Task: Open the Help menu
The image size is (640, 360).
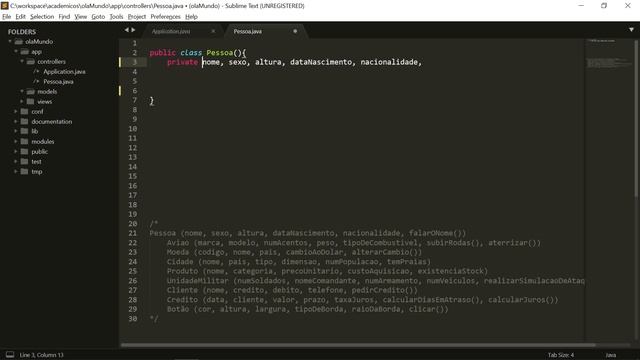Action: coord(191,17)
